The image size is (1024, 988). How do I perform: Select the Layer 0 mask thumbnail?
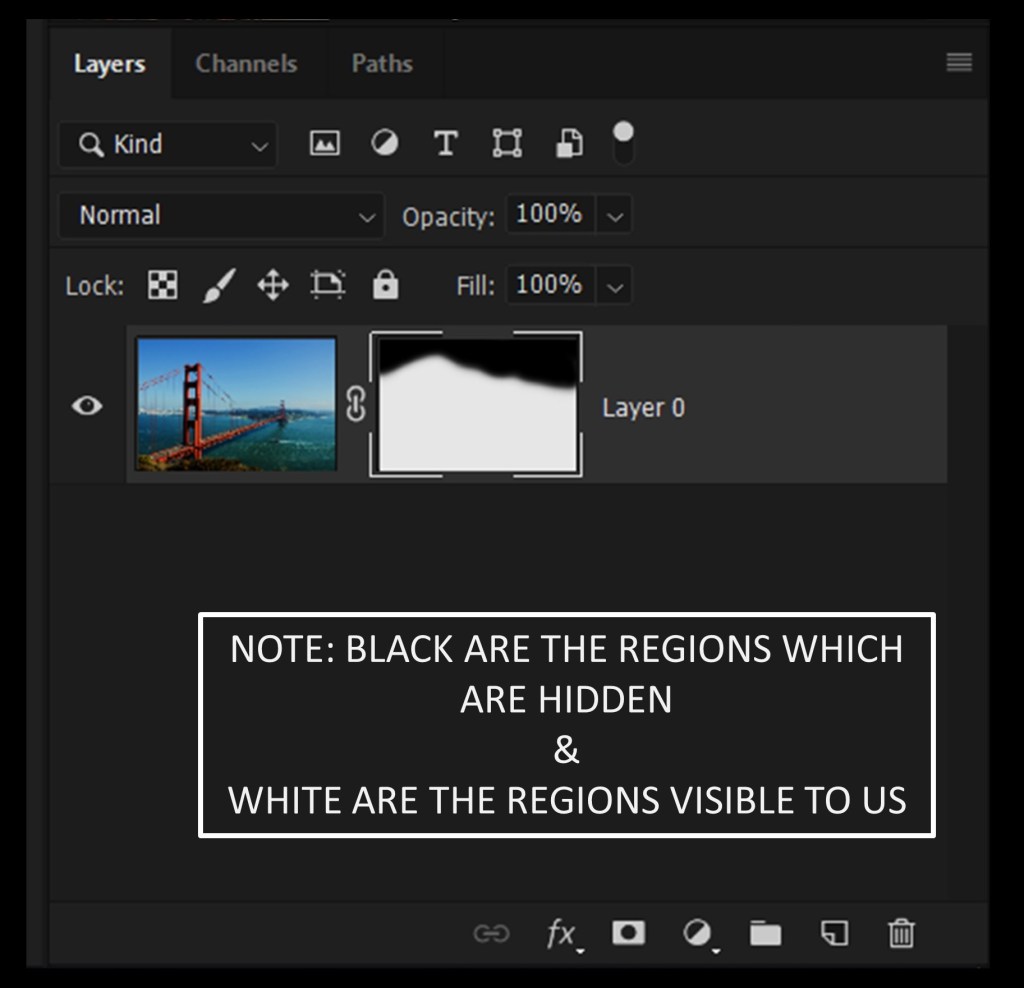[477, 405]
